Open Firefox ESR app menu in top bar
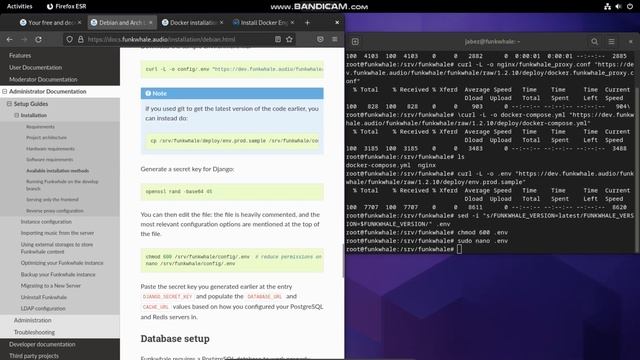The image size is (640, 360). point(66,6)
